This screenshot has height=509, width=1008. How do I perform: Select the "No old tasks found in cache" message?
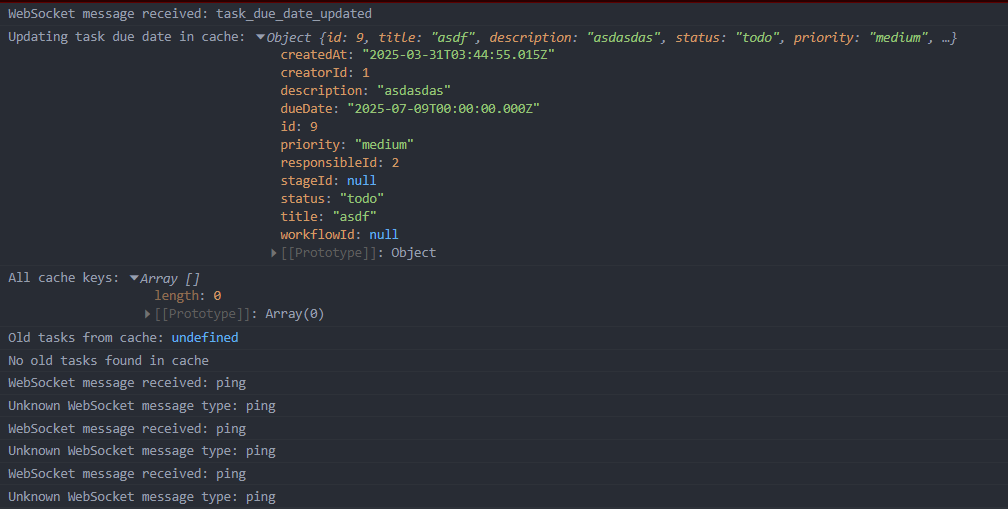click(108, 360)
